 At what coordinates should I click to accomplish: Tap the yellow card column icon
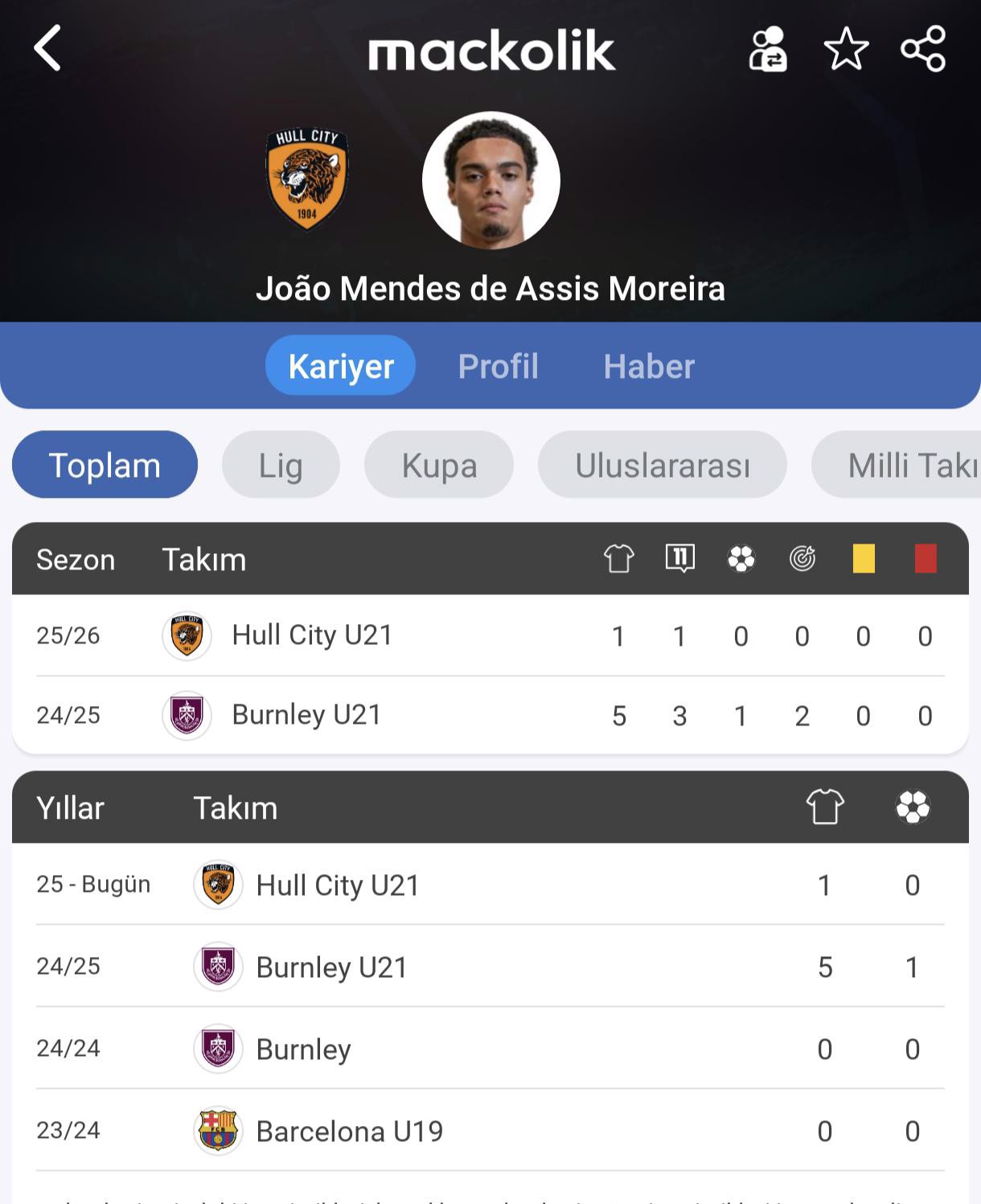pyautogui.click(x=864, y=558)
